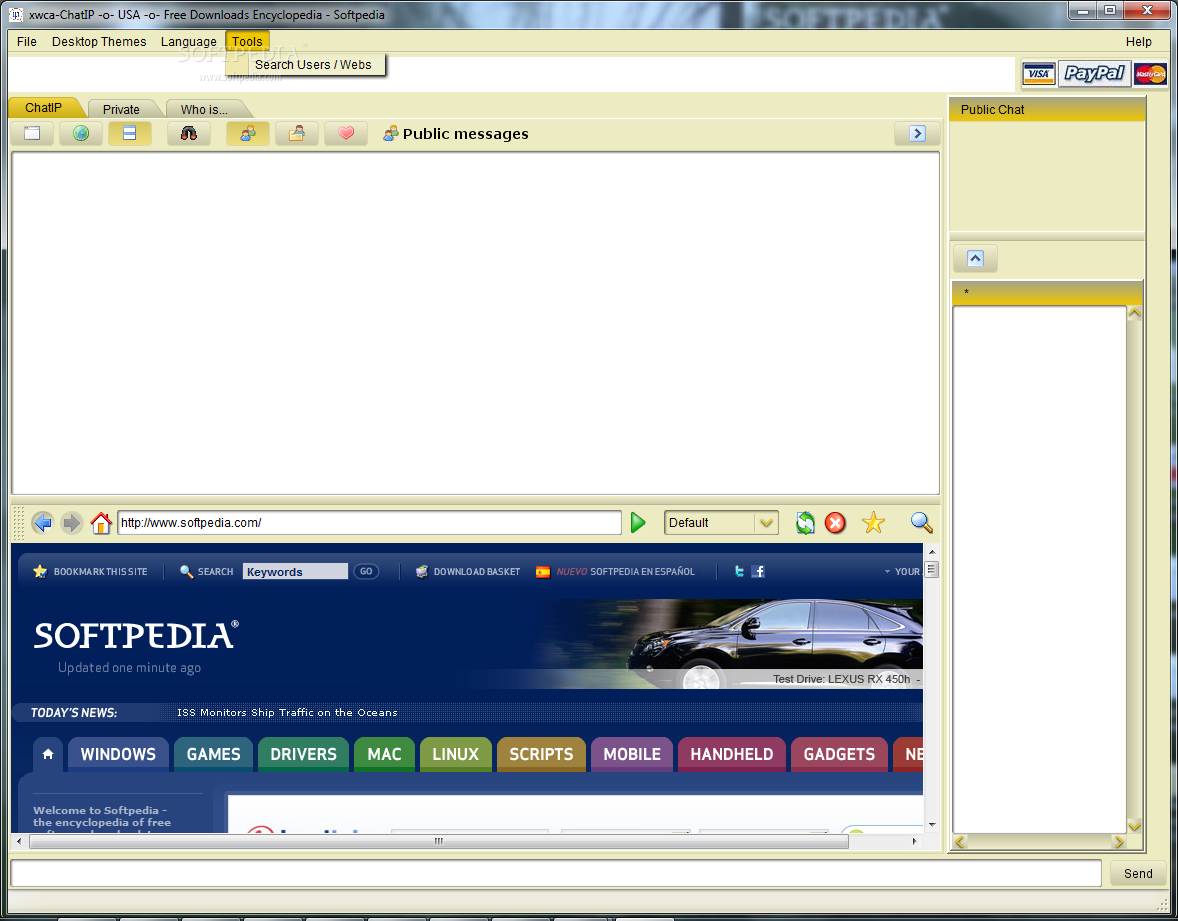The width and height of the screenshot is (1178, 921).
Task: Click the green go play button
Action: [638, 522]
